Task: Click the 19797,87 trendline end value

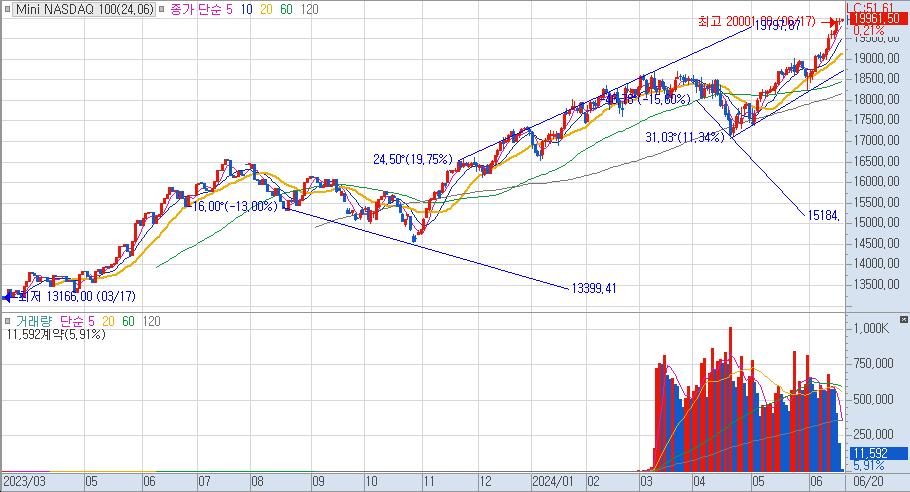Action: click(777, 26)
